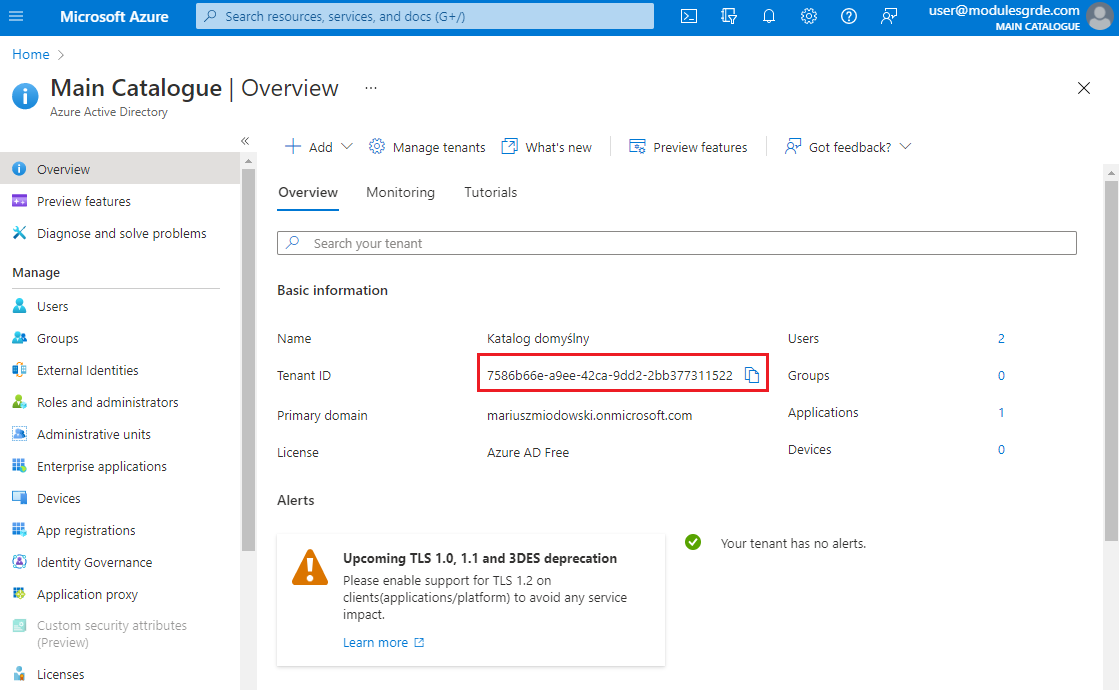Click the Upcoming TLS deprecation alert title

tap(480, 559)
